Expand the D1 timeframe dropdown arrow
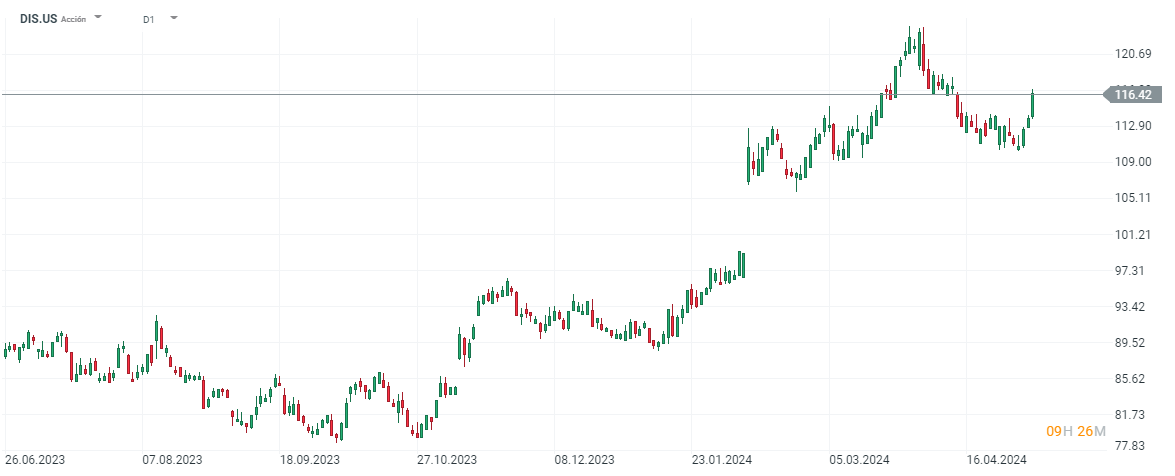This screenshot has width=1175, height=476. click(173, 18)
